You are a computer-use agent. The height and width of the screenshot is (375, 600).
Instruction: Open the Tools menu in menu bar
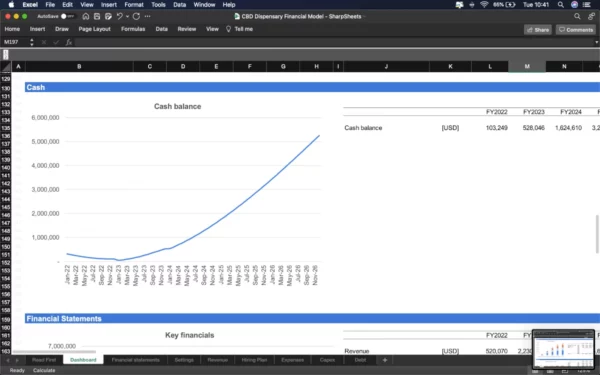tap(158, 5)
